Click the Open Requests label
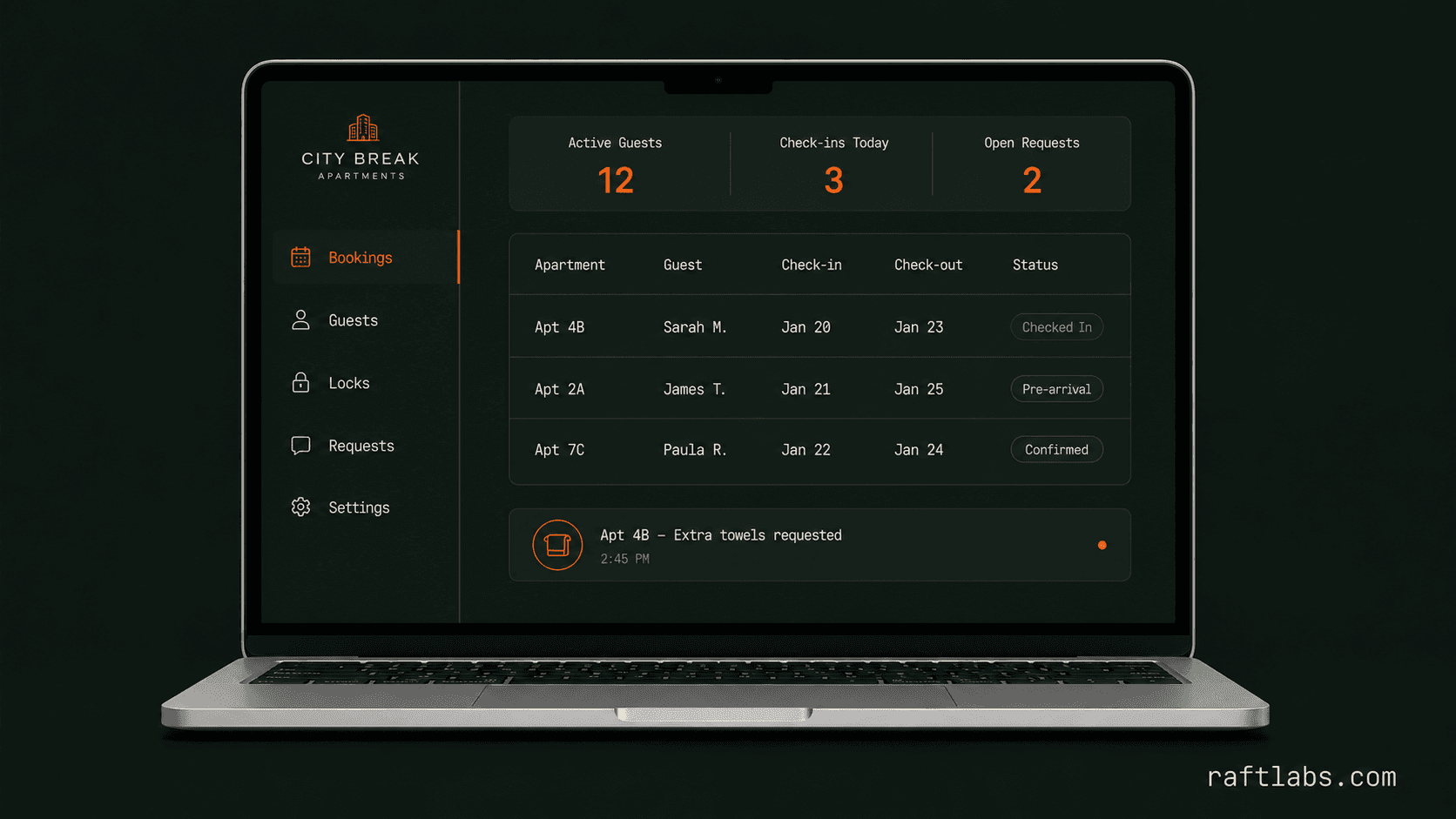Image resolution: width=1456 pixels, height=819 pixels. [x=1032, y=143]
